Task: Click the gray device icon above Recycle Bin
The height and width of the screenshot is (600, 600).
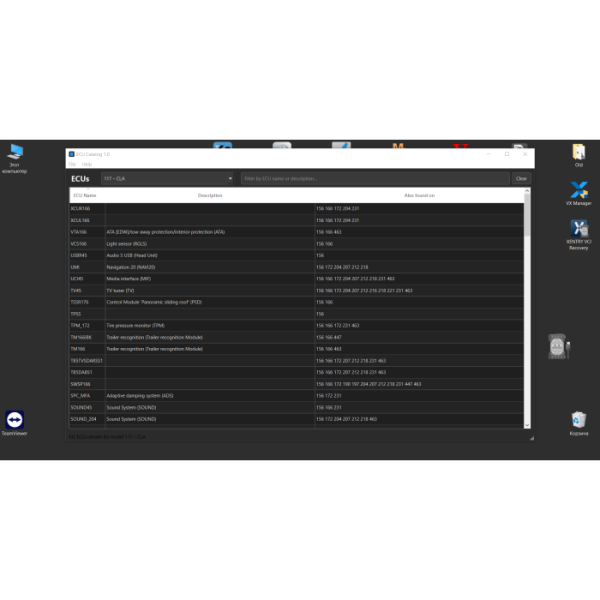Action: pyautogui.click(x=557, y=347)
